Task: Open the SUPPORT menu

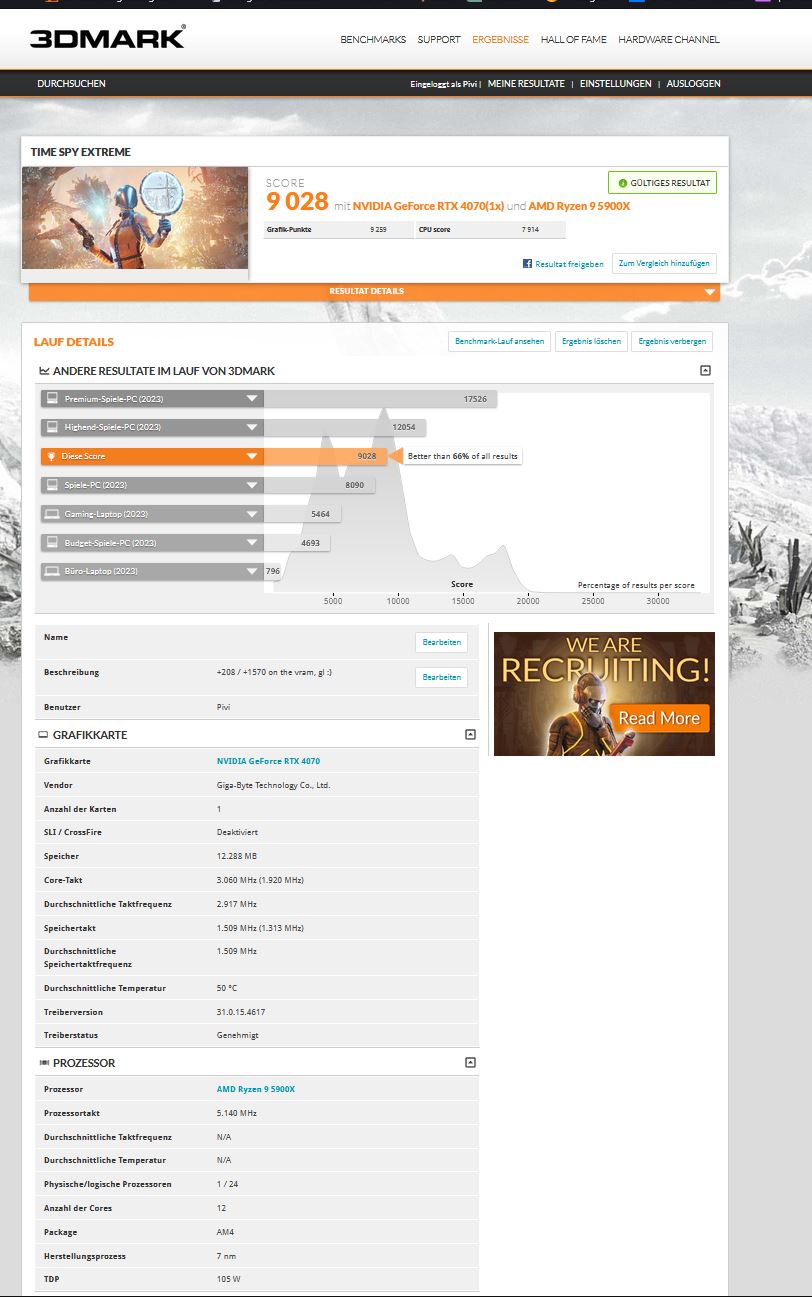Action: point(439,40)
